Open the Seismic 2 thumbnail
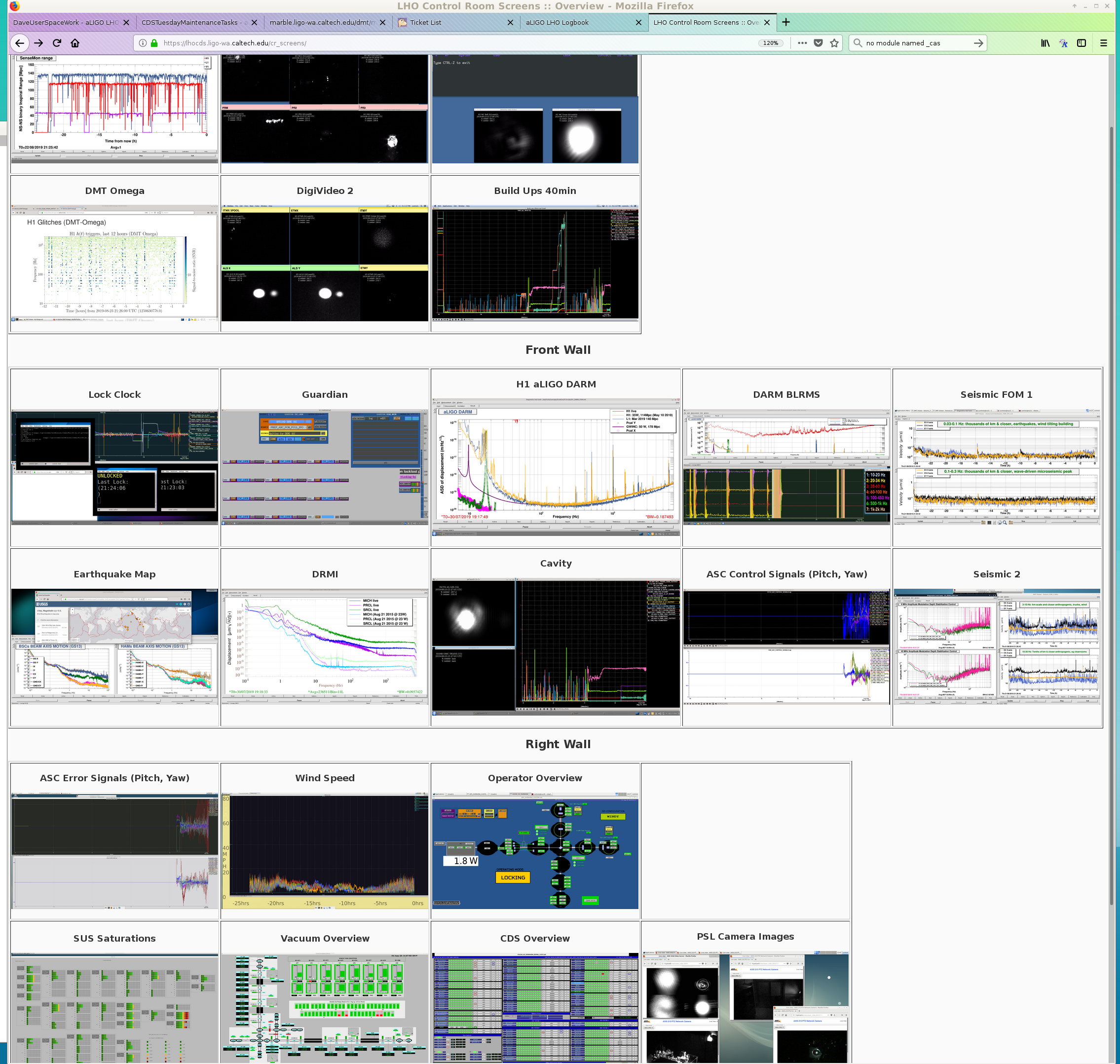 pos(997,646)
